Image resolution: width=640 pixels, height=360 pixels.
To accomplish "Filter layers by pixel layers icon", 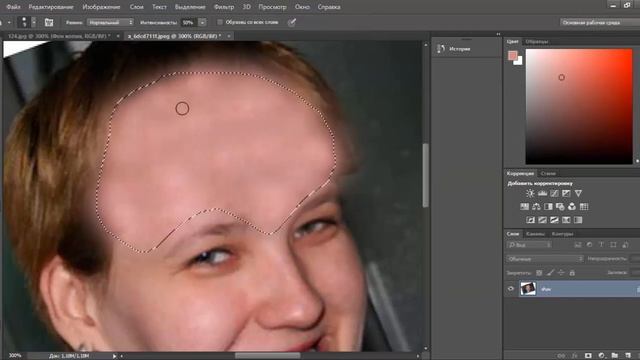I will tap(578, 245).
